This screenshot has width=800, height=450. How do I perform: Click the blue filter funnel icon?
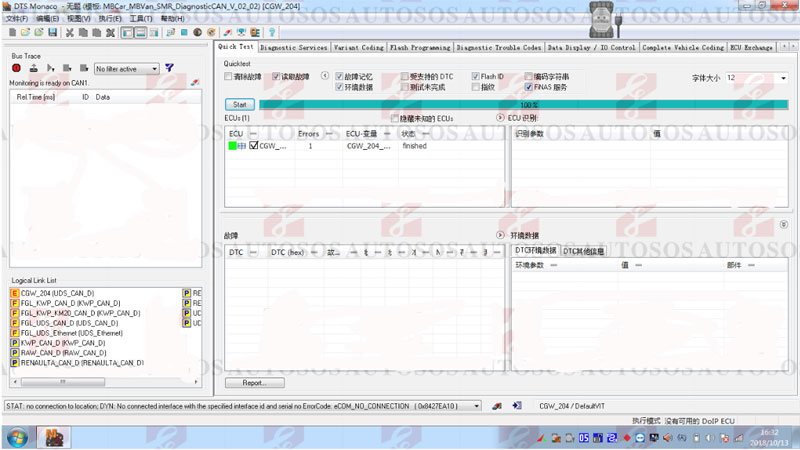tap(169, 68)
